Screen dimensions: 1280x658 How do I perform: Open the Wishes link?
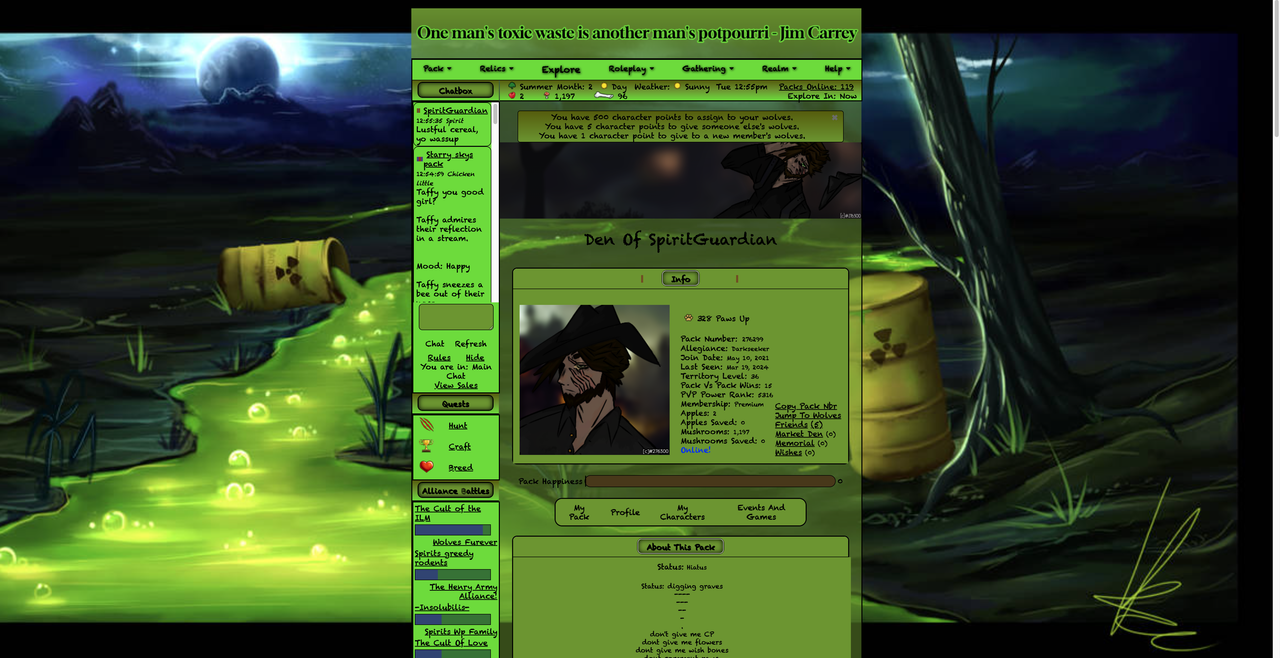pyautogui.click(x=789, y=452)
